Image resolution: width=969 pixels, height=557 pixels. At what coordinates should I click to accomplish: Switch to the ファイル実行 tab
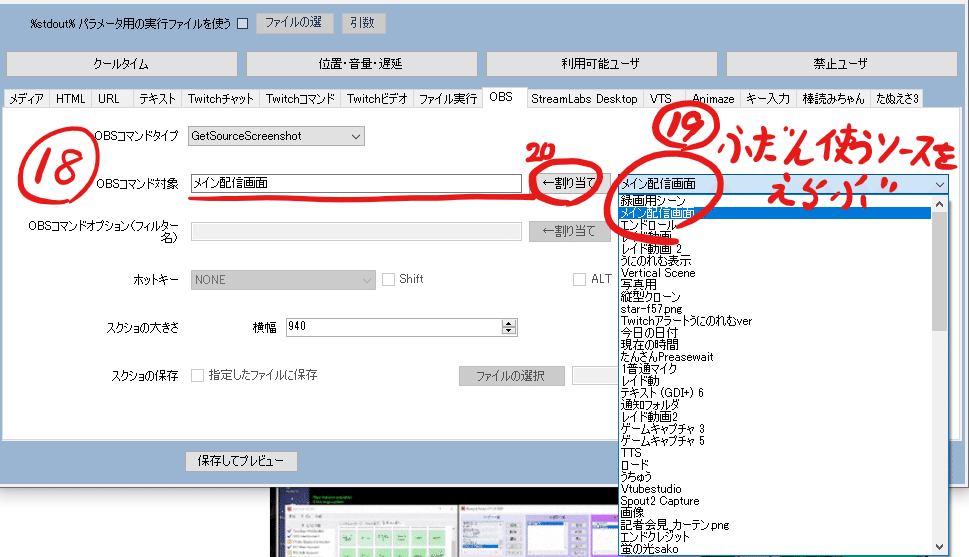(x=448, y=98)
